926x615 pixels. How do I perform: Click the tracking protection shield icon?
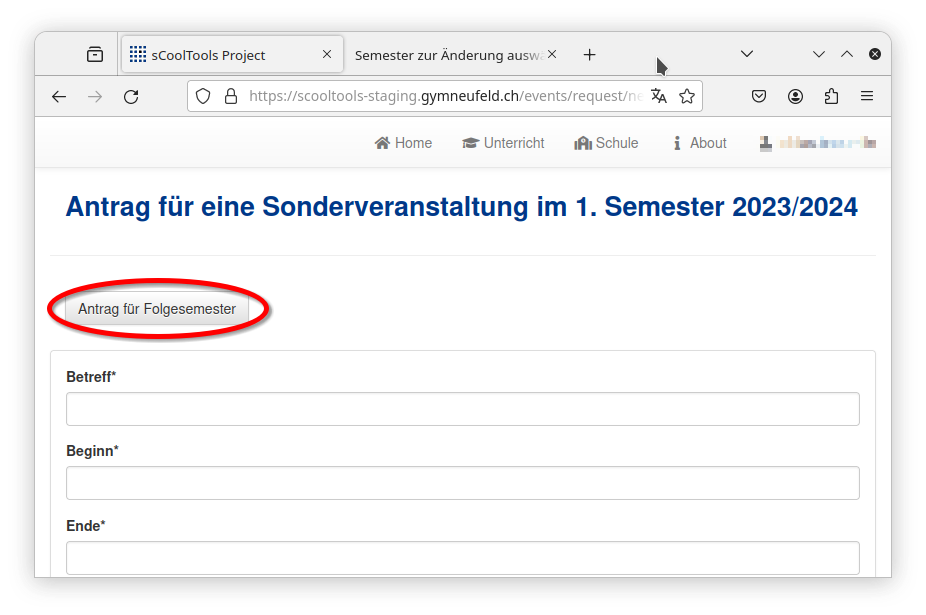pyautogui.click(x=203, y=97)
